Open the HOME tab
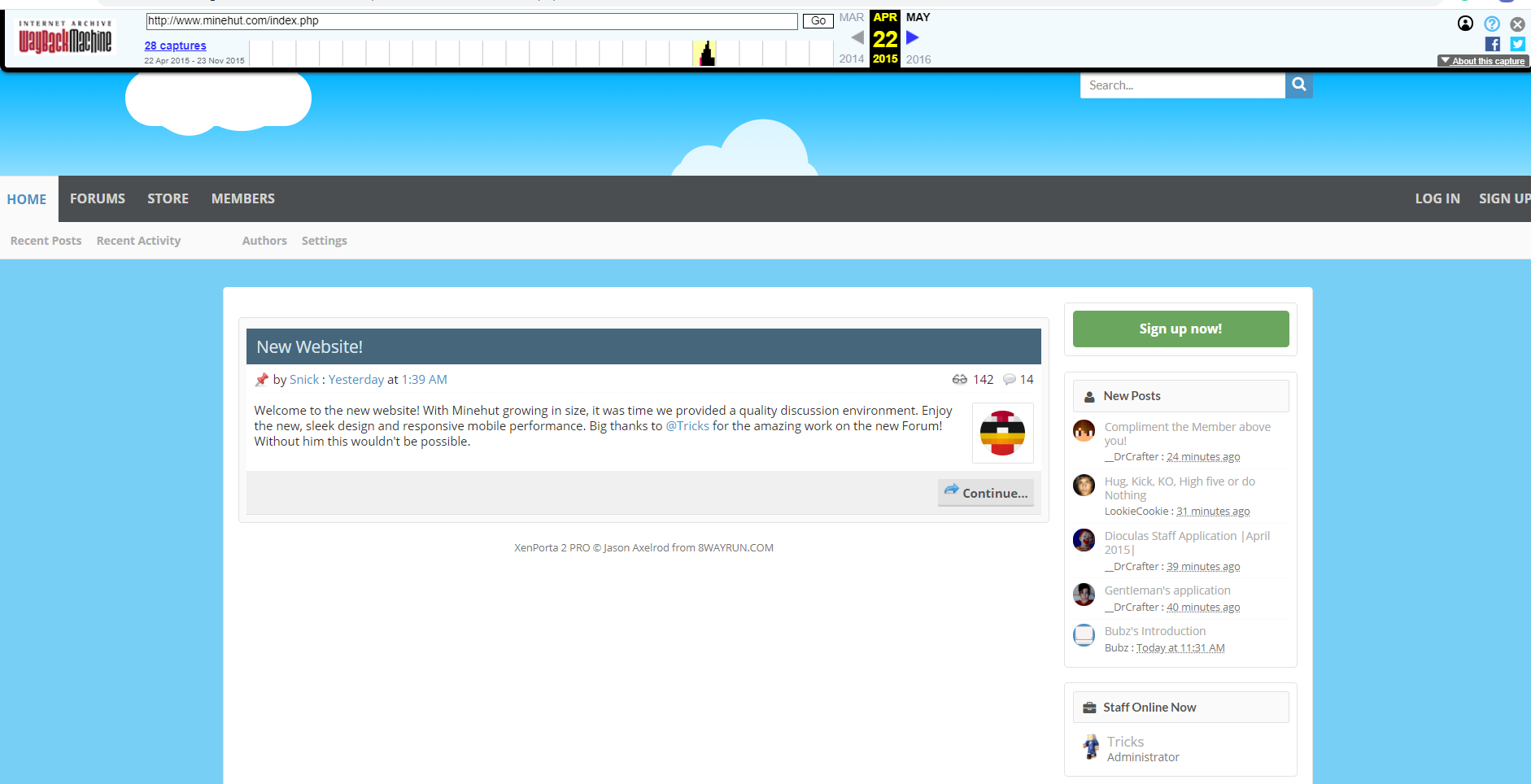Screen dimensions: 1531x784 point(27,199)
